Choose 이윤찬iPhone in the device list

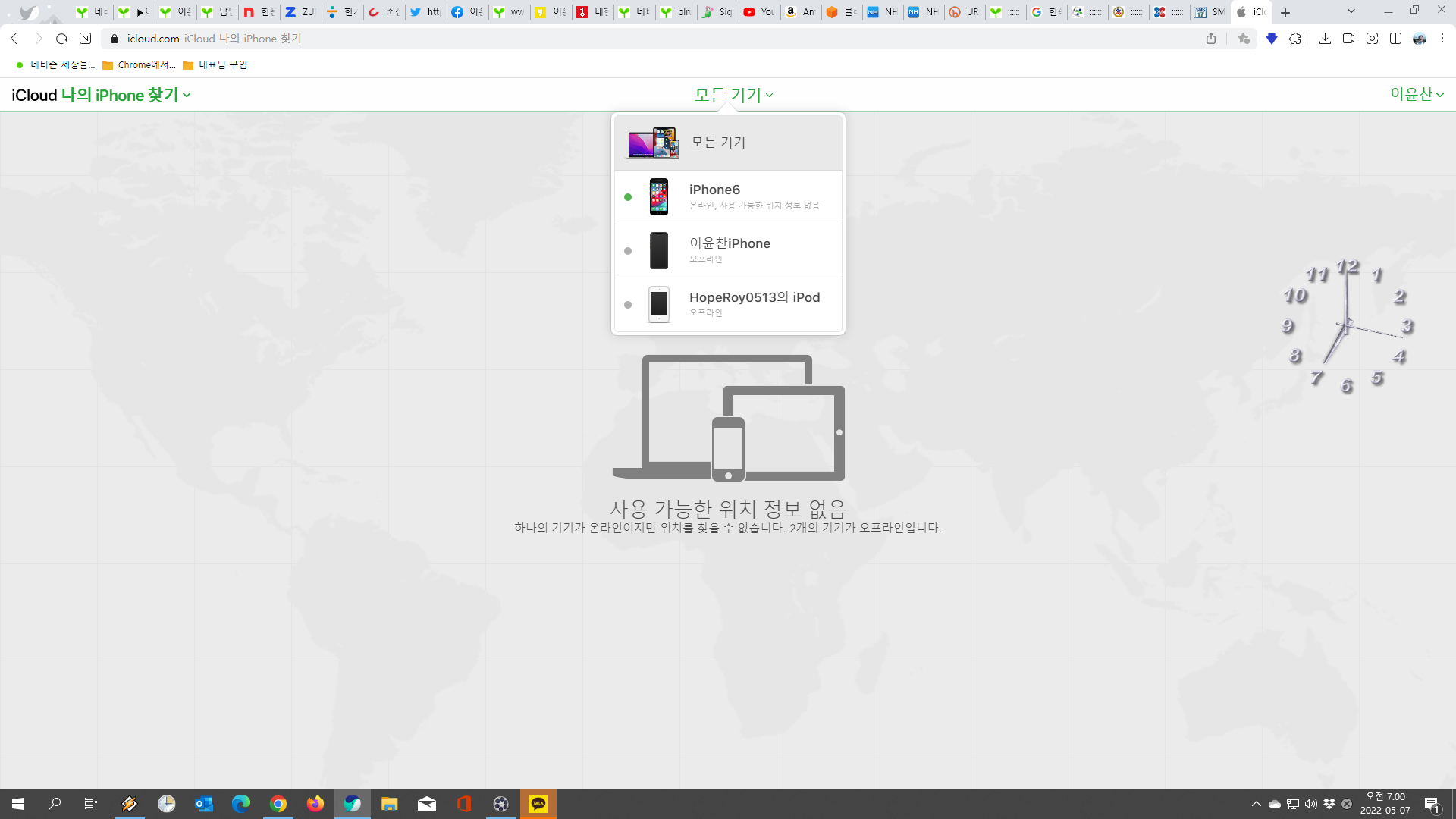click(x=728, y=251)
